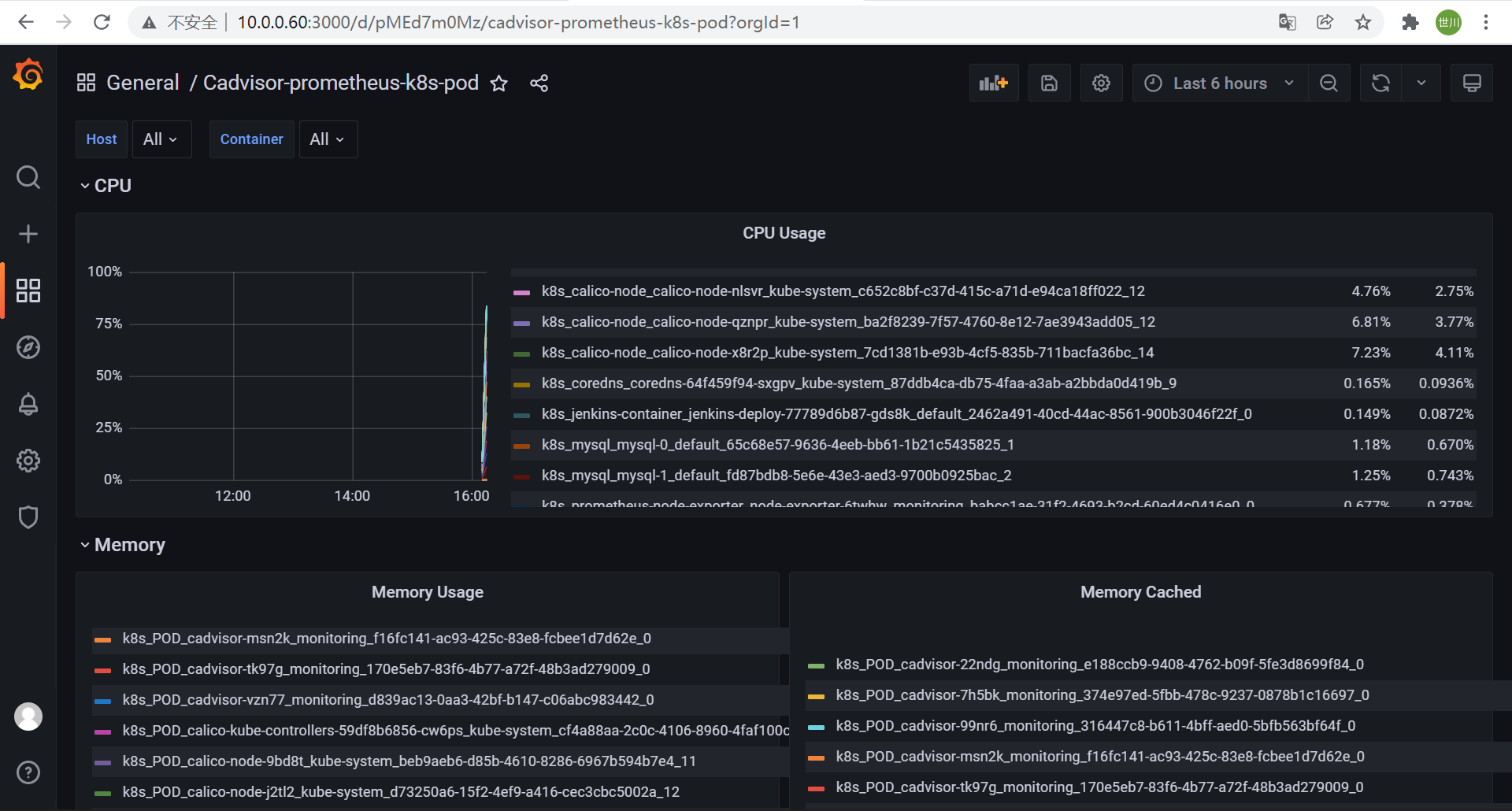Viewport: 1512px width, 811px height.
Task: Click the General folder breadcrumb
Action: [143, 83]
